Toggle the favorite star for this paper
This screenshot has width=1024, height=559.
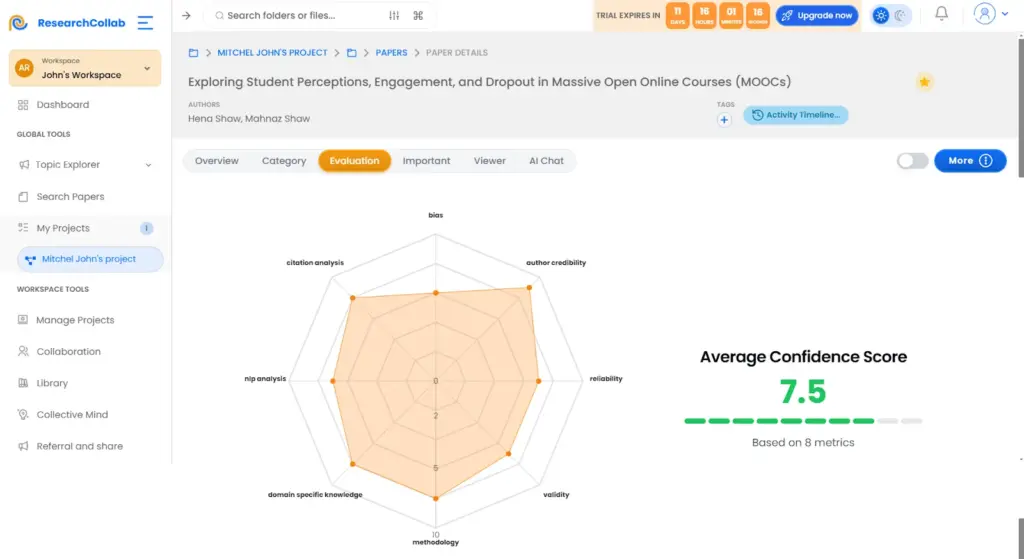(x=924, y=82)
